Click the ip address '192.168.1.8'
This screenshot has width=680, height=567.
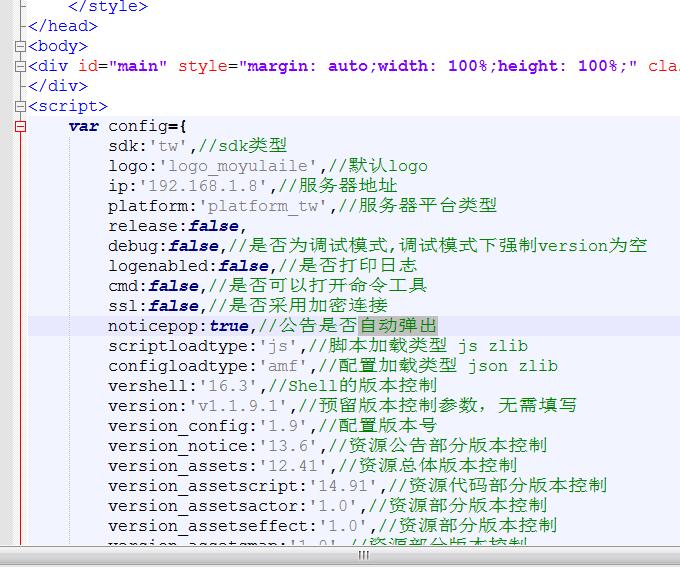(x=203, y=186)
